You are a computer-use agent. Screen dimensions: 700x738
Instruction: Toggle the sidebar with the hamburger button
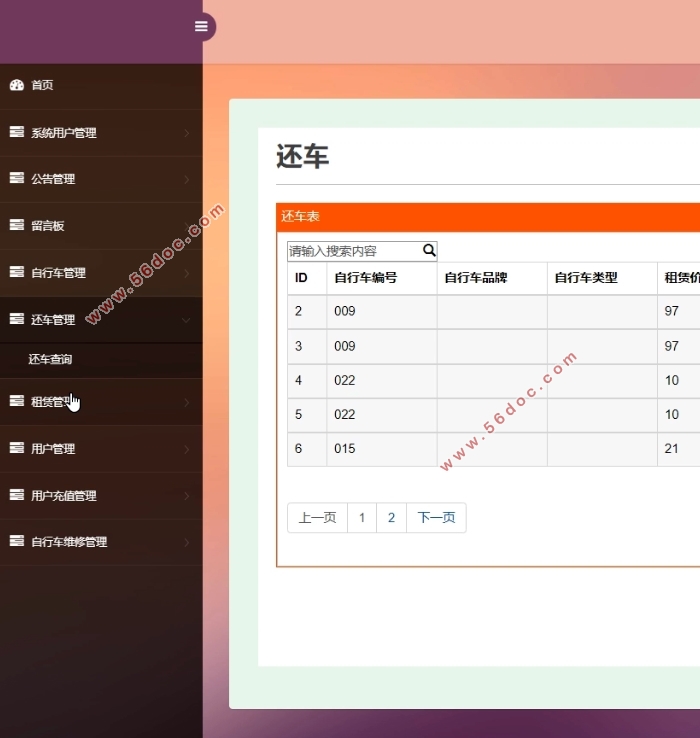[201, 26]
